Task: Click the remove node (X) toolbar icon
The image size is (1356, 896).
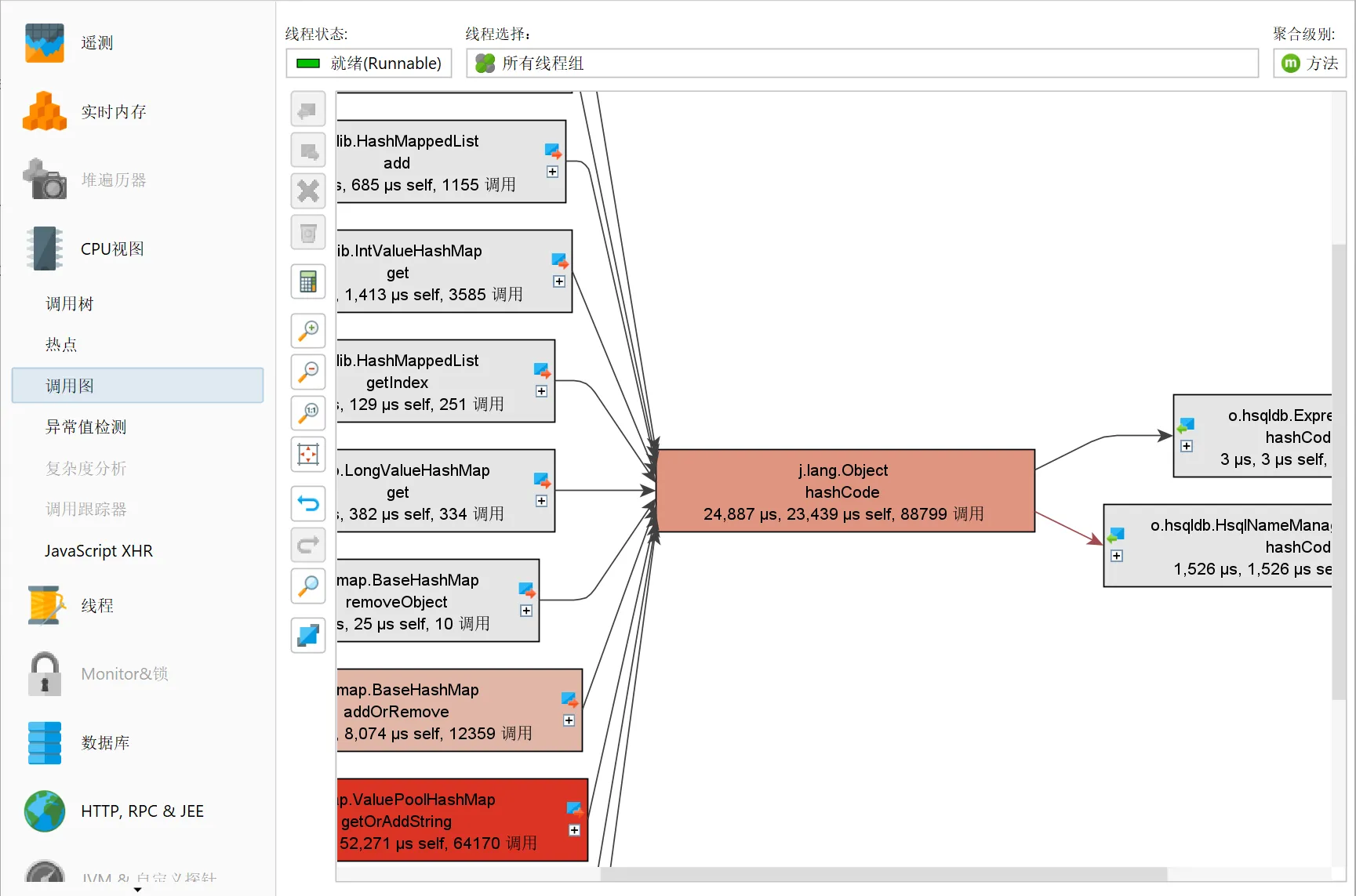Action: 307,190
